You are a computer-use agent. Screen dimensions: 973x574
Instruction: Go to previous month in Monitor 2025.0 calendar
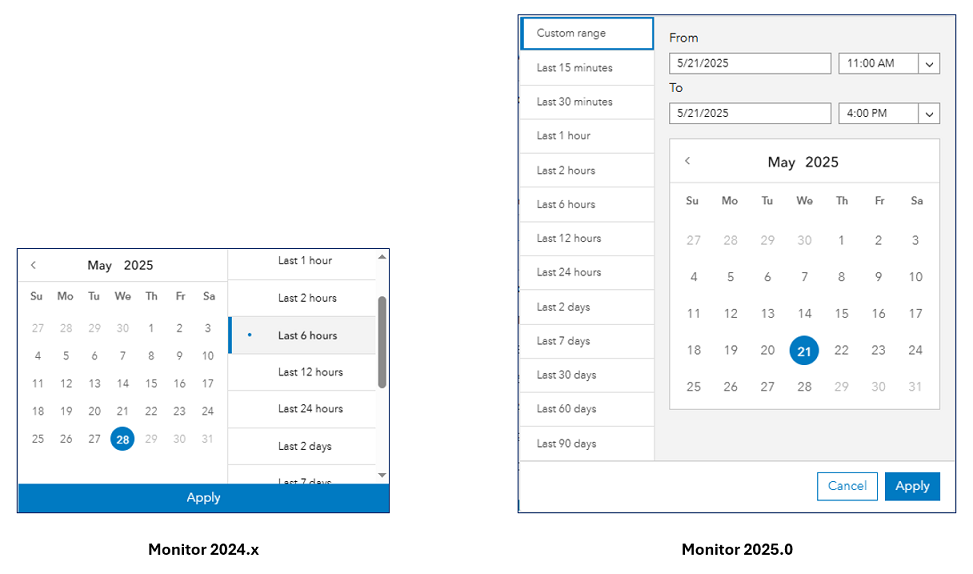click(x=688, y=161)
